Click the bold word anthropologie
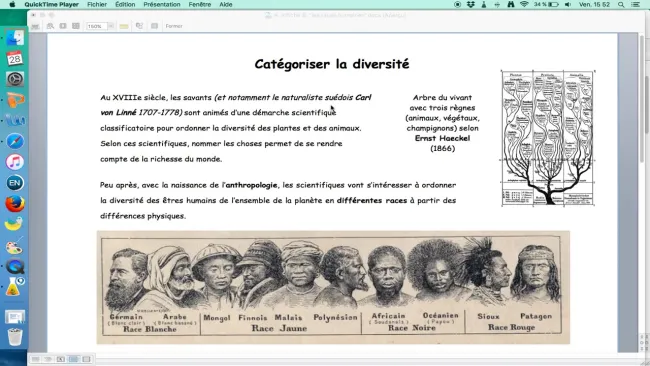 251,185
